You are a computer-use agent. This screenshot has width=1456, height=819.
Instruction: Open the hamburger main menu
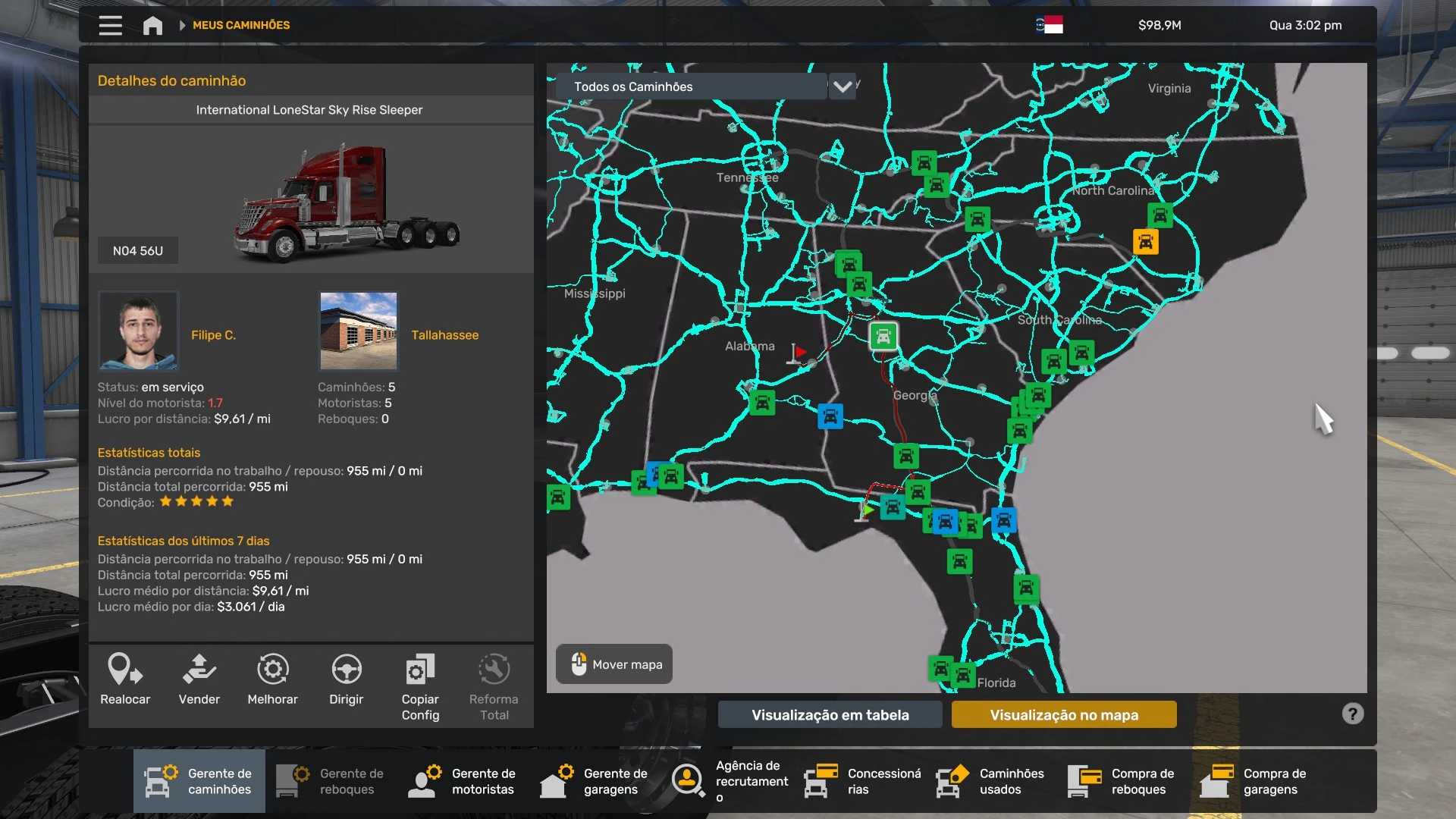coord(110,26)
